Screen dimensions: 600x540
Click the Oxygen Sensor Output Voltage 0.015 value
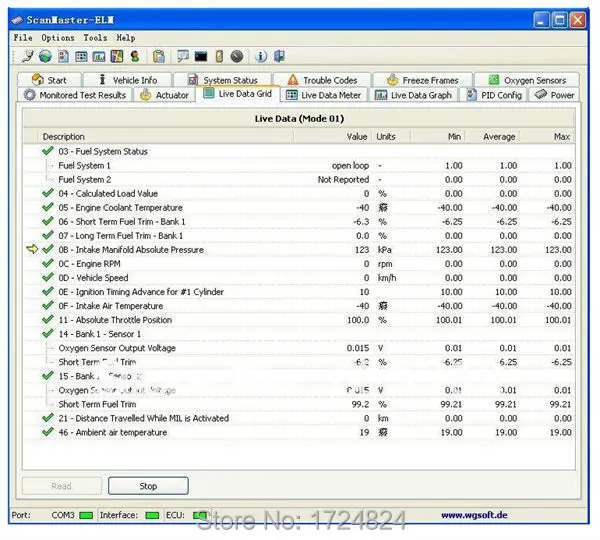pyautogui.click(x=358, y=348)
